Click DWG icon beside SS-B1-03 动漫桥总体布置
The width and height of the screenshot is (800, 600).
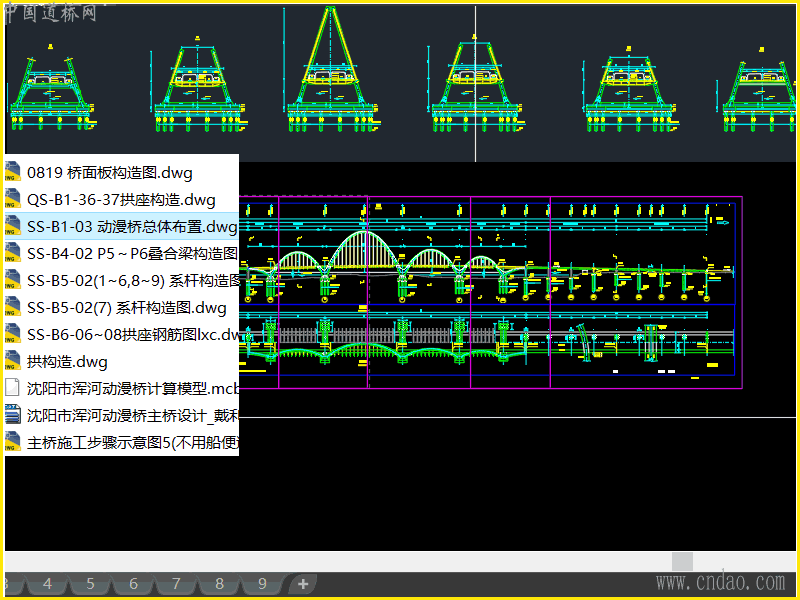point(13,226)
